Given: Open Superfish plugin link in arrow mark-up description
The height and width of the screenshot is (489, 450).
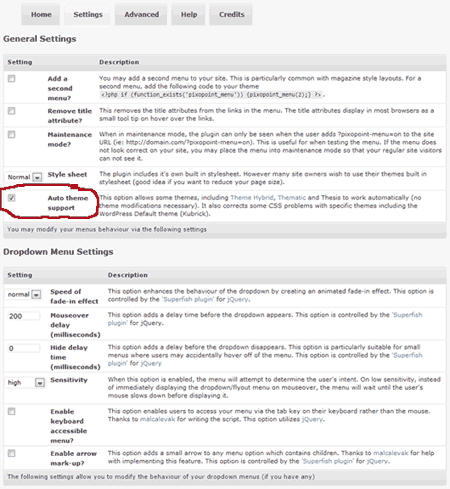Looking at the screenshot, I should (328, 461).
